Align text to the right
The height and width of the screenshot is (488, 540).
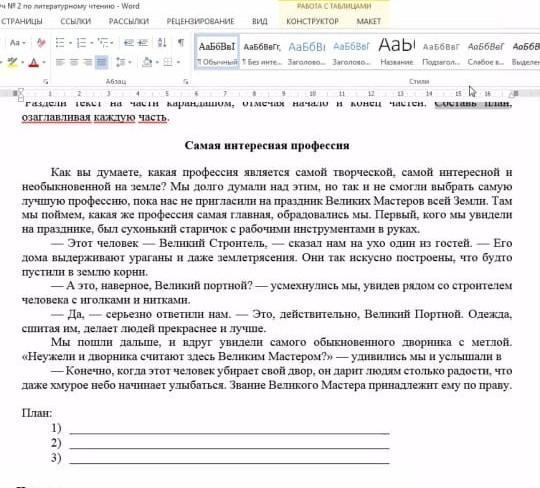(87, 62)
